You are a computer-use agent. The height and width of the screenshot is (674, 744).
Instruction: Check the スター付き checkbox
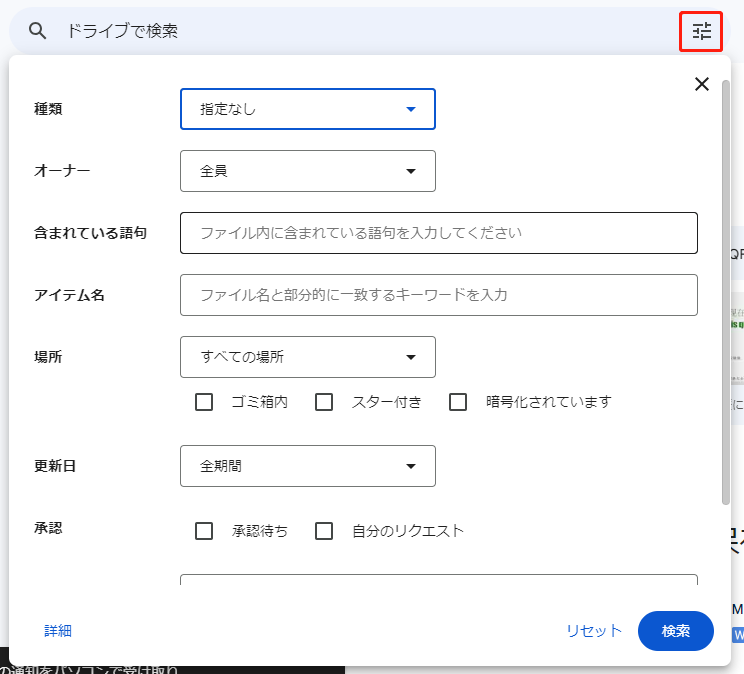[x=324, y=402]
